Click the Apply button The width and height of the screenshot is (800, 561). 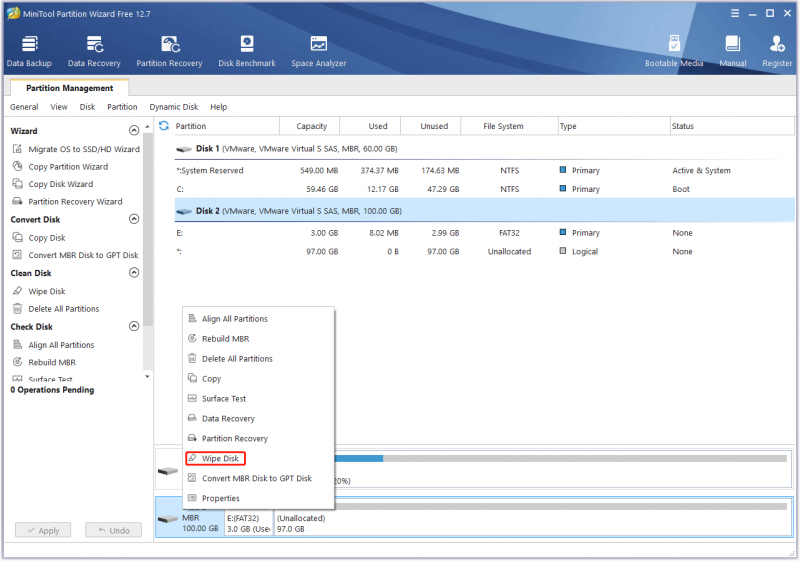tap(43, 530)
